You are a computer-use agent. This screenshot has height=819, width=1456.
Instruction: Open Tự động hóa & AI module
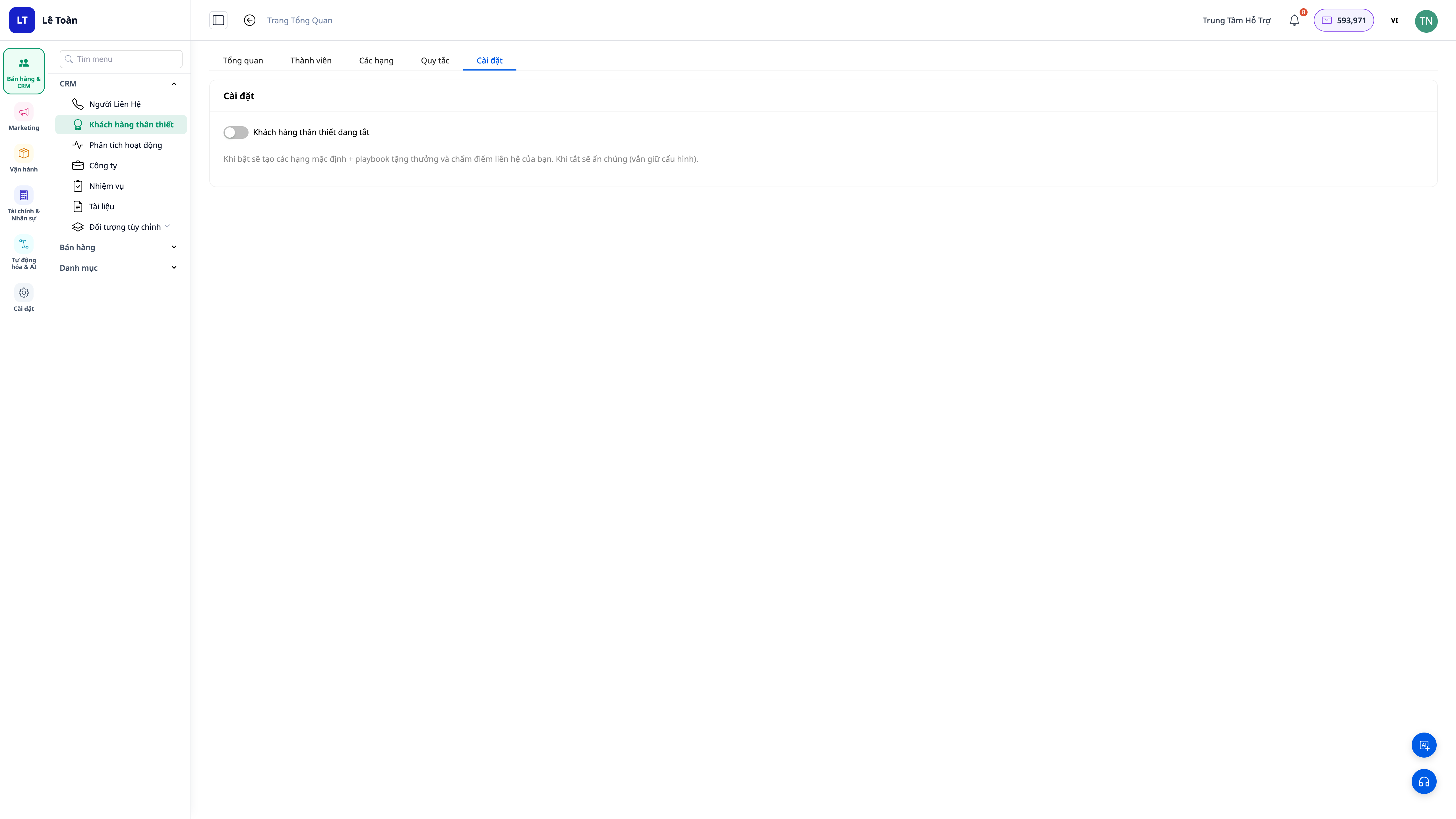tap(24, 252)
